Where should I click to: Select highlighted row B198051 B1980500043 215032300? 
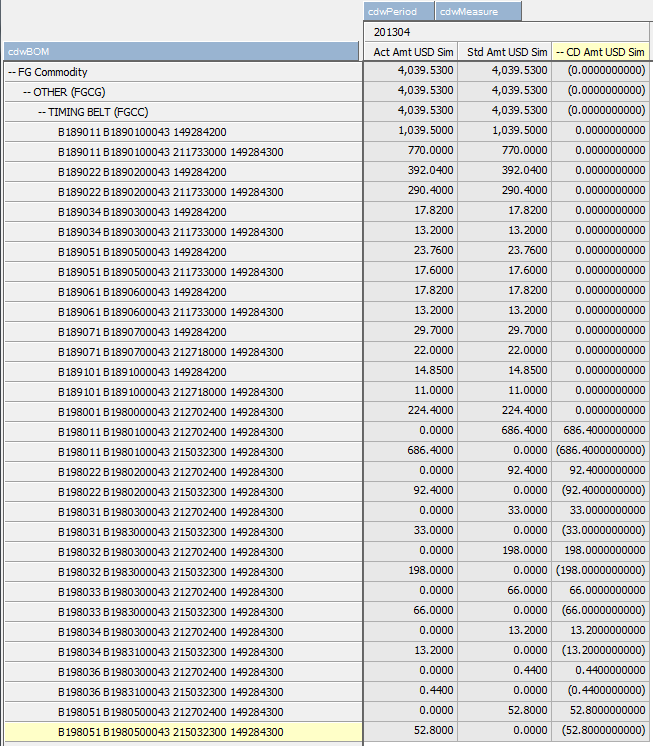click(x=170, y=732)
